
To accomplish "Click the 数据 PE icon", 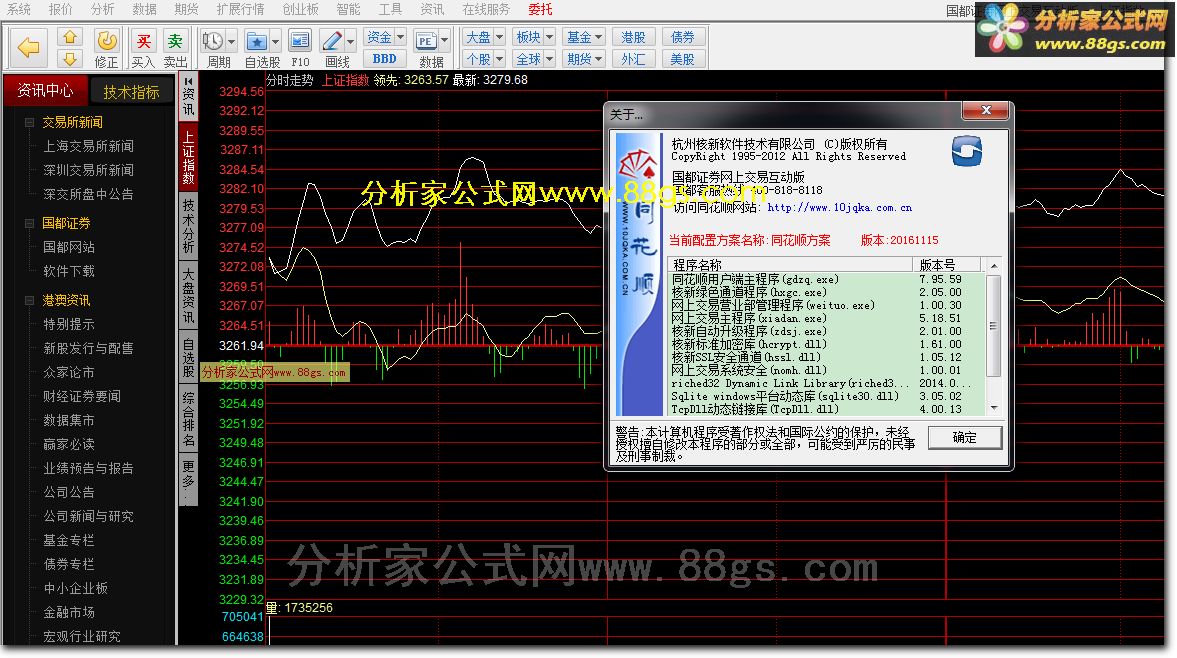I will 426,41.
